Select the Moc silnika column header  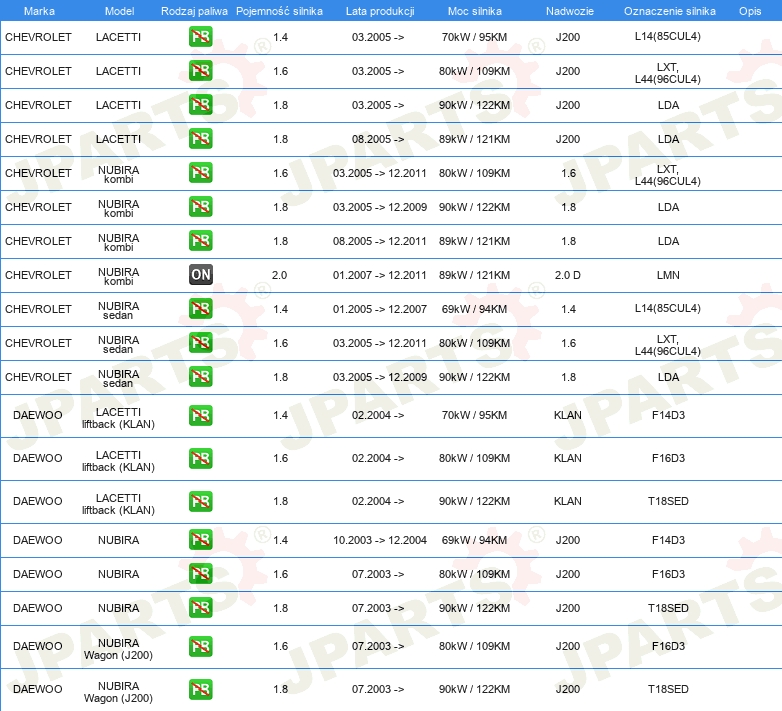(x=475, y=11)
